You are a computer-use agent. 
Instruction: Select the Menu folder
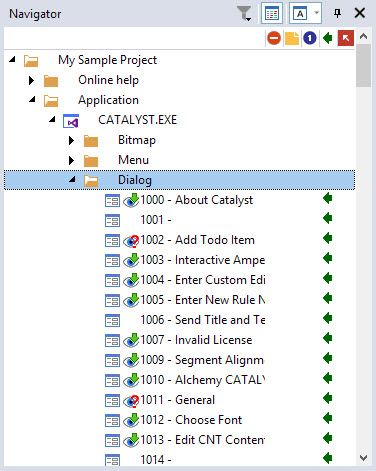coord(133,160)
